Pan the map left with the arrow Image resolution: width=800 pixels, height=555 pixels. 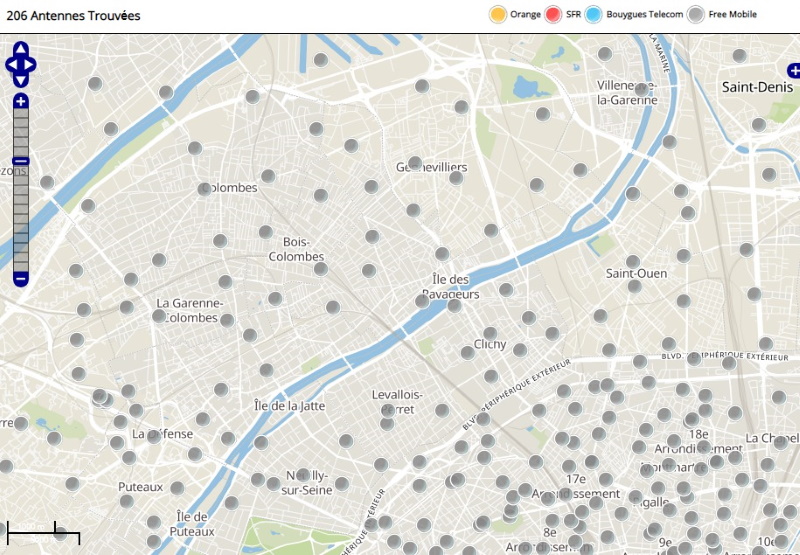(10, 64)
